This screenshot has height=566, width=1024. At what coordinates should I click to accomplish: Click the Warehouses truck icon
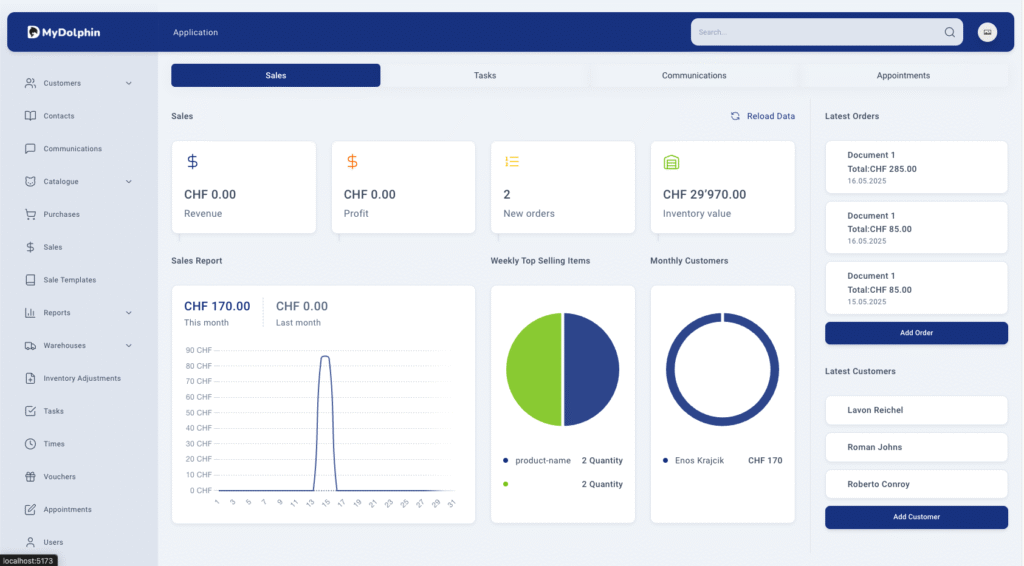[x=30, y=346]
